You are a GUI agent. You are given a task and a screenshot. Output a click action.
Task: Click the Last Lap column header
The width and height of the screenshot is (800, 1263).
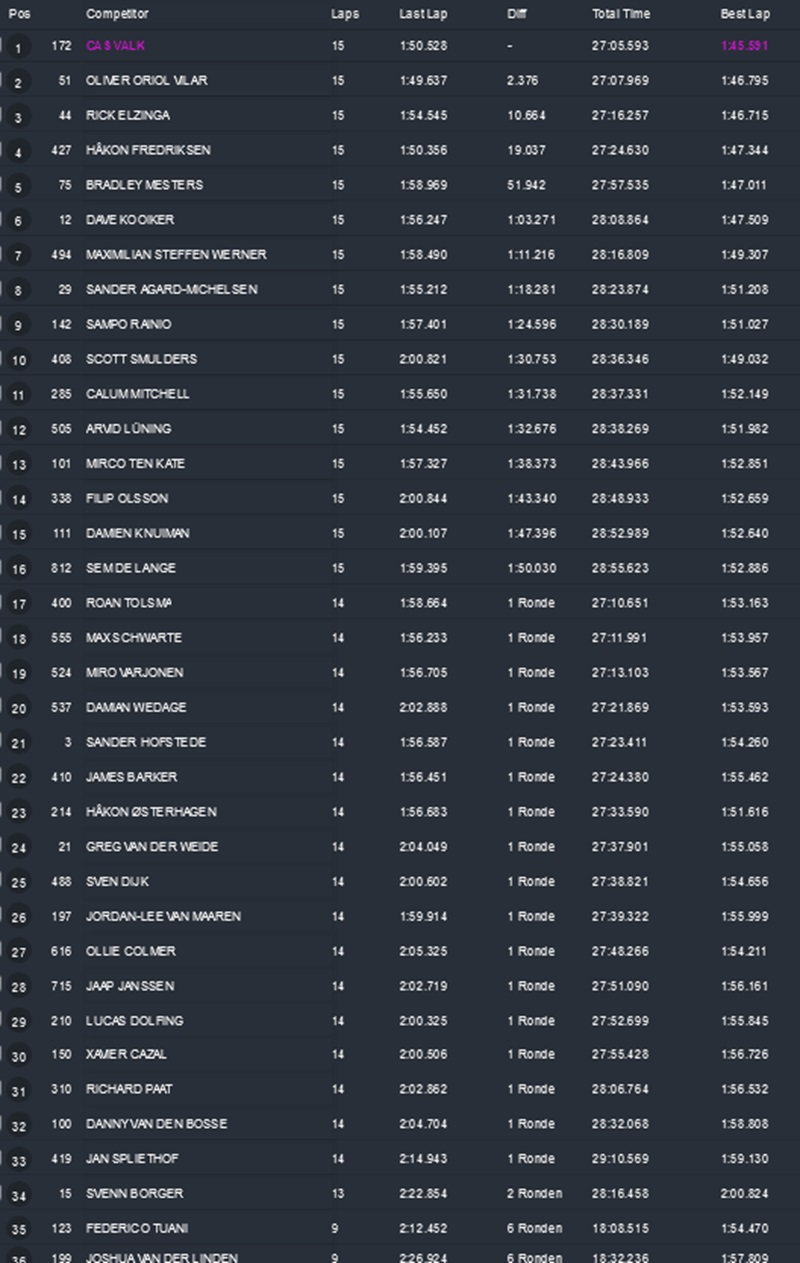pos(423,14)
